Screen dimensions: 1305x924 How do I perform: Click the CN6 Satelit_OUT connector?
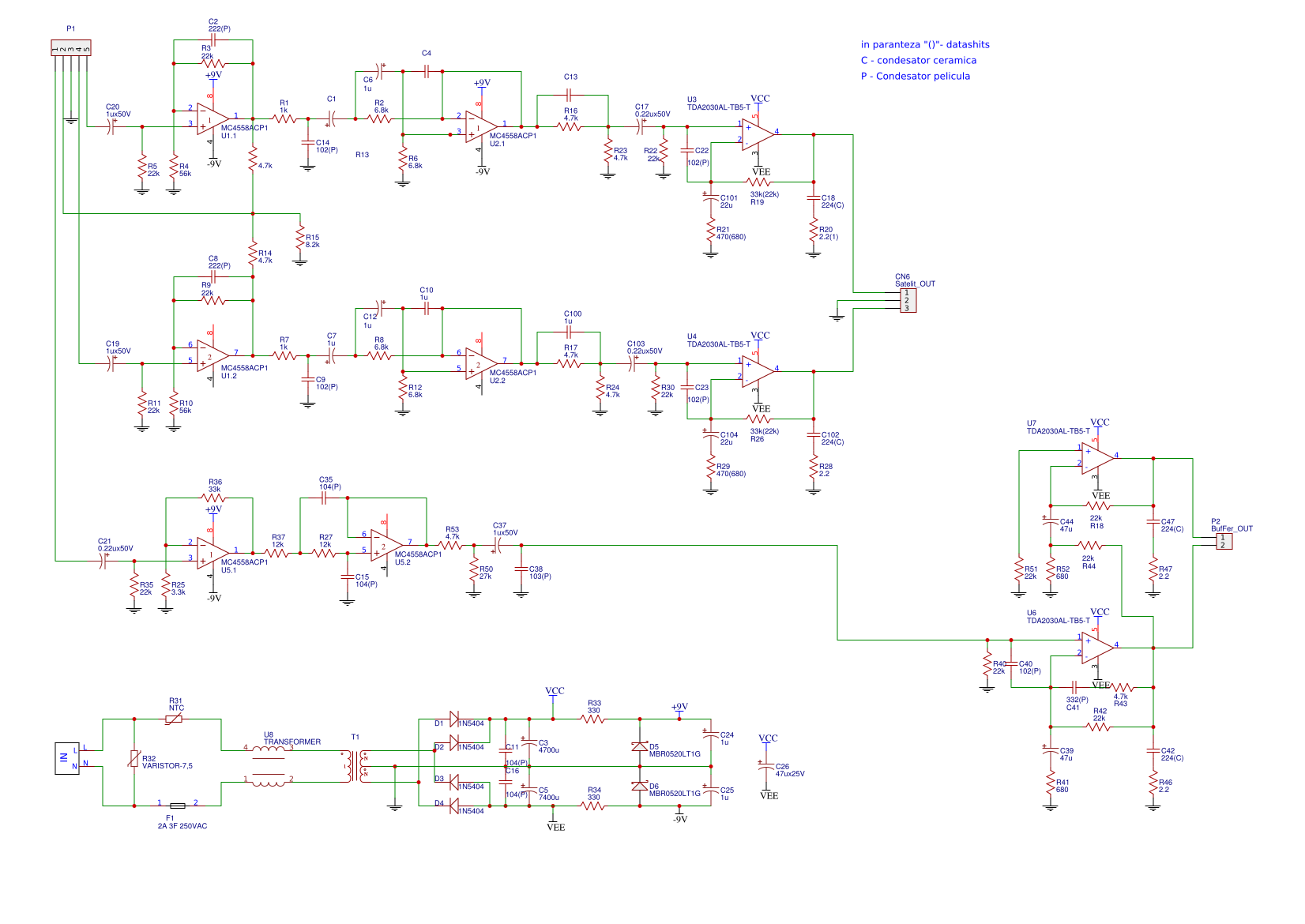point(907,300)
